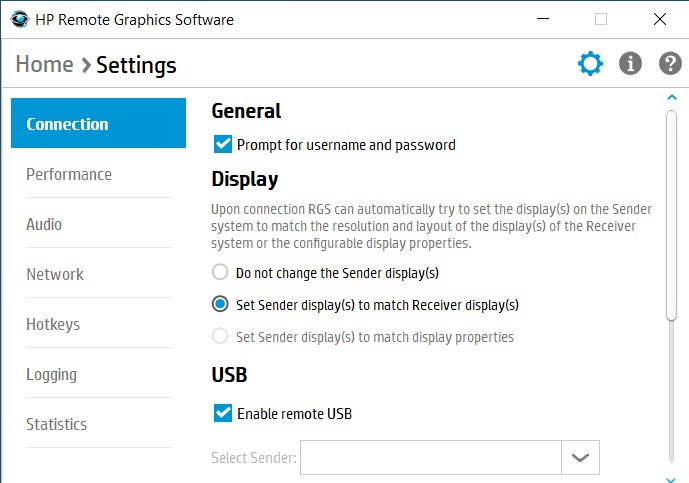Click the HP Remote Graphics app icon
This screenshot has height=483, width=689.
(x=19, y=18)
